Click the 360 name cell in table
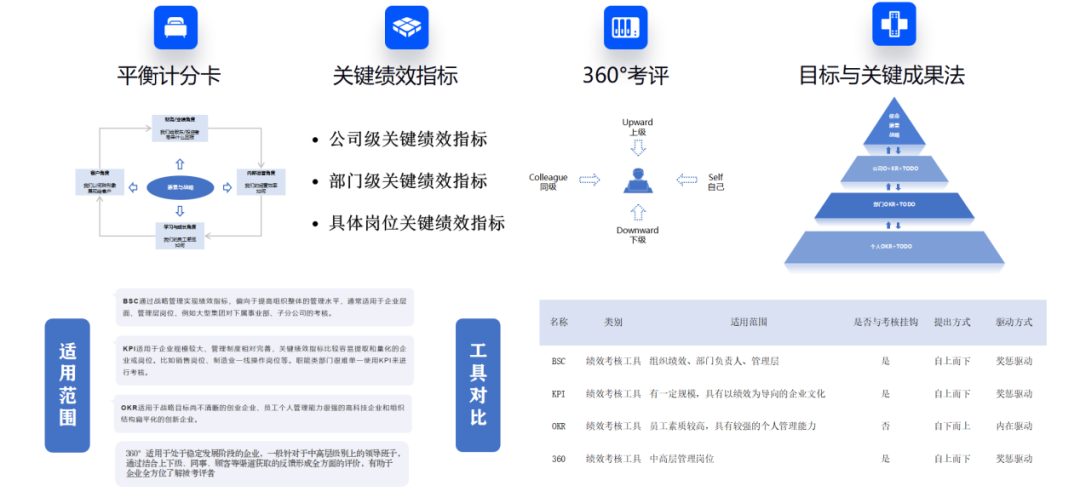Viewport: 1080px width, 503px height. pyautogui.click(x=559, y=459)
